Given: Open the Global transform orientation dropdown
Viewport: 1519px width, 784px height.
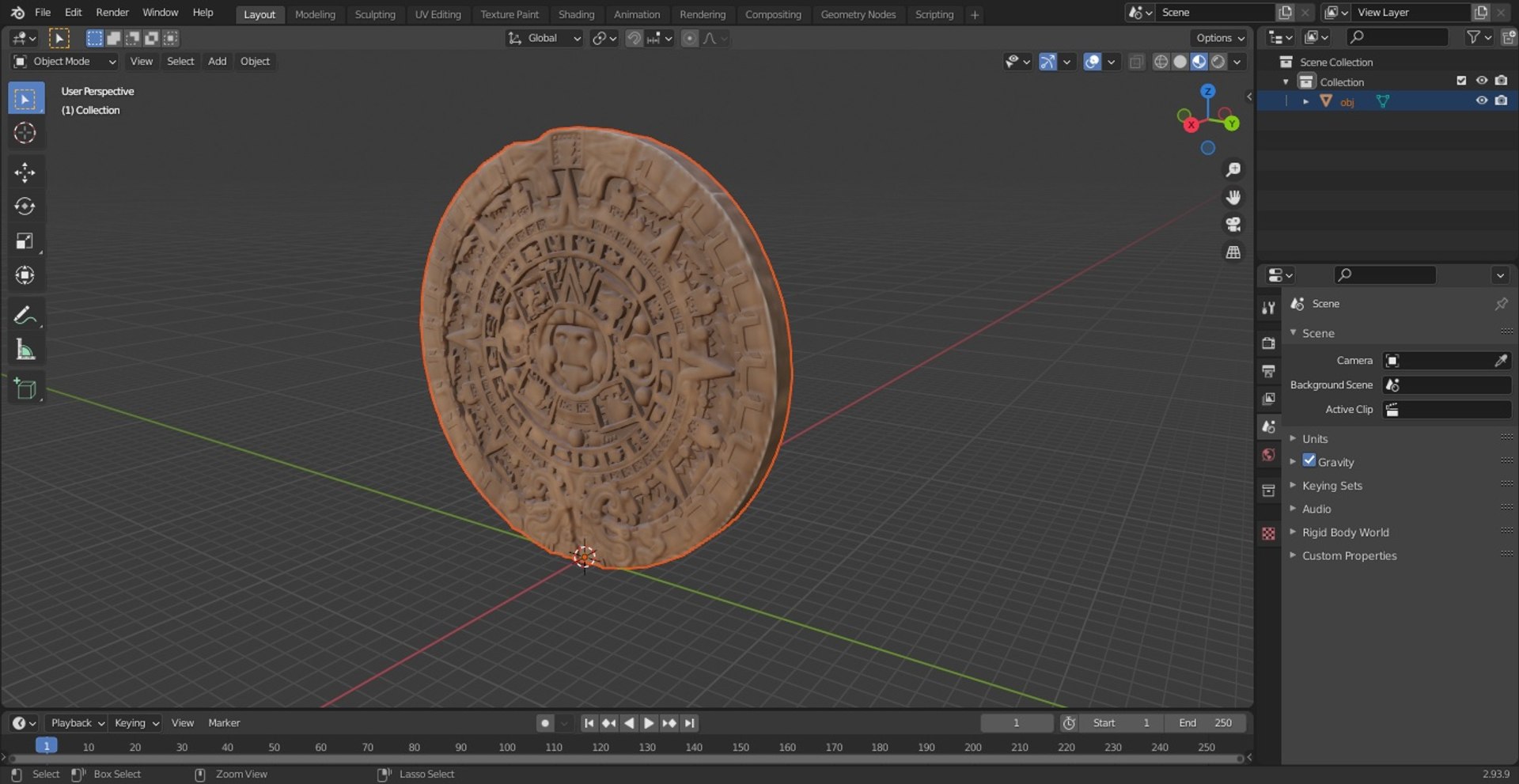Looking at the screenshot, I should point(544,38).
